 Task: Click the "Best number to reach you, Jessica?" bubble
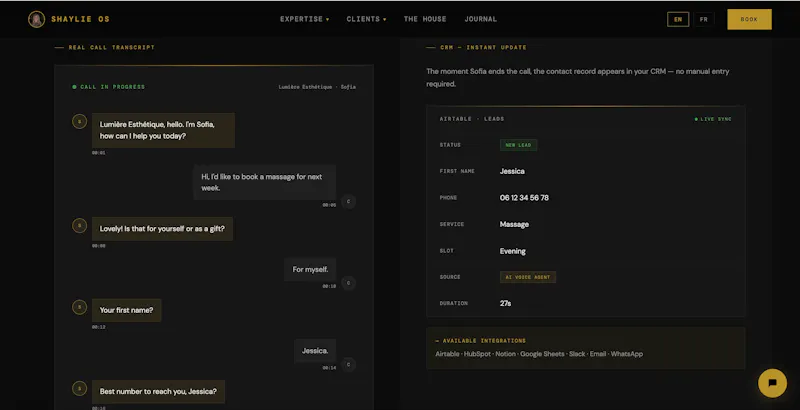pyautogui.click(x=158, y=392)
